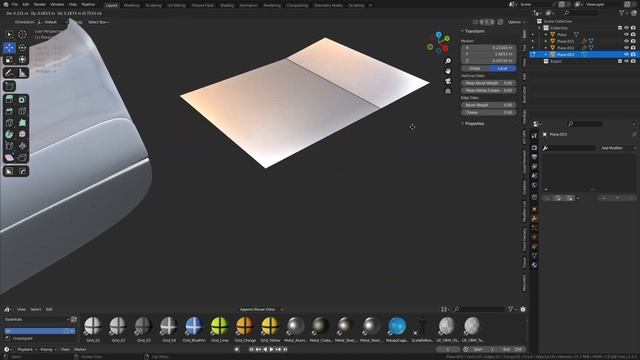
Task: Adjust the edge Crease slider
Action: pos(489,112)
